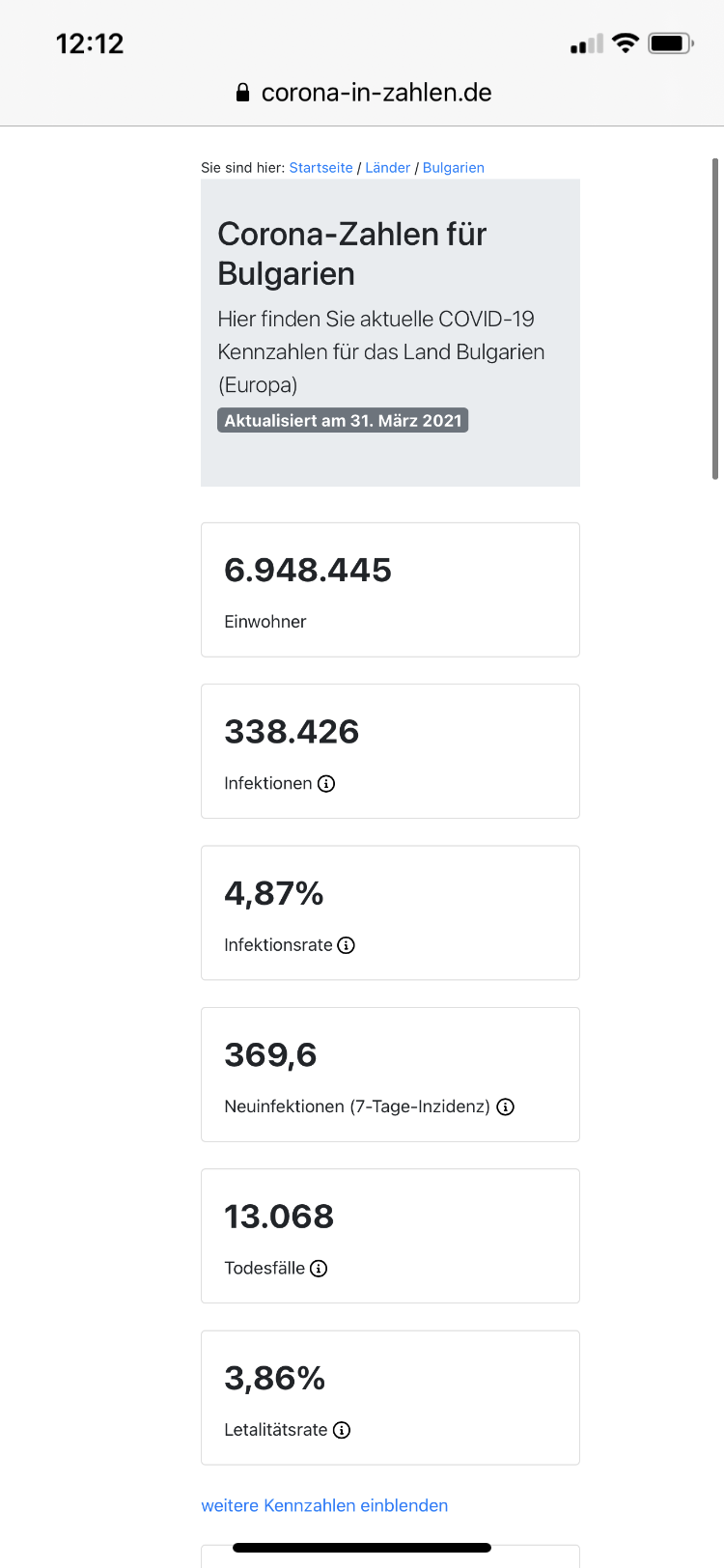The height and width of the screenshot is (1568, 724).
Task: Open the Bulgarien breadcrumb link
Action: 454,168
